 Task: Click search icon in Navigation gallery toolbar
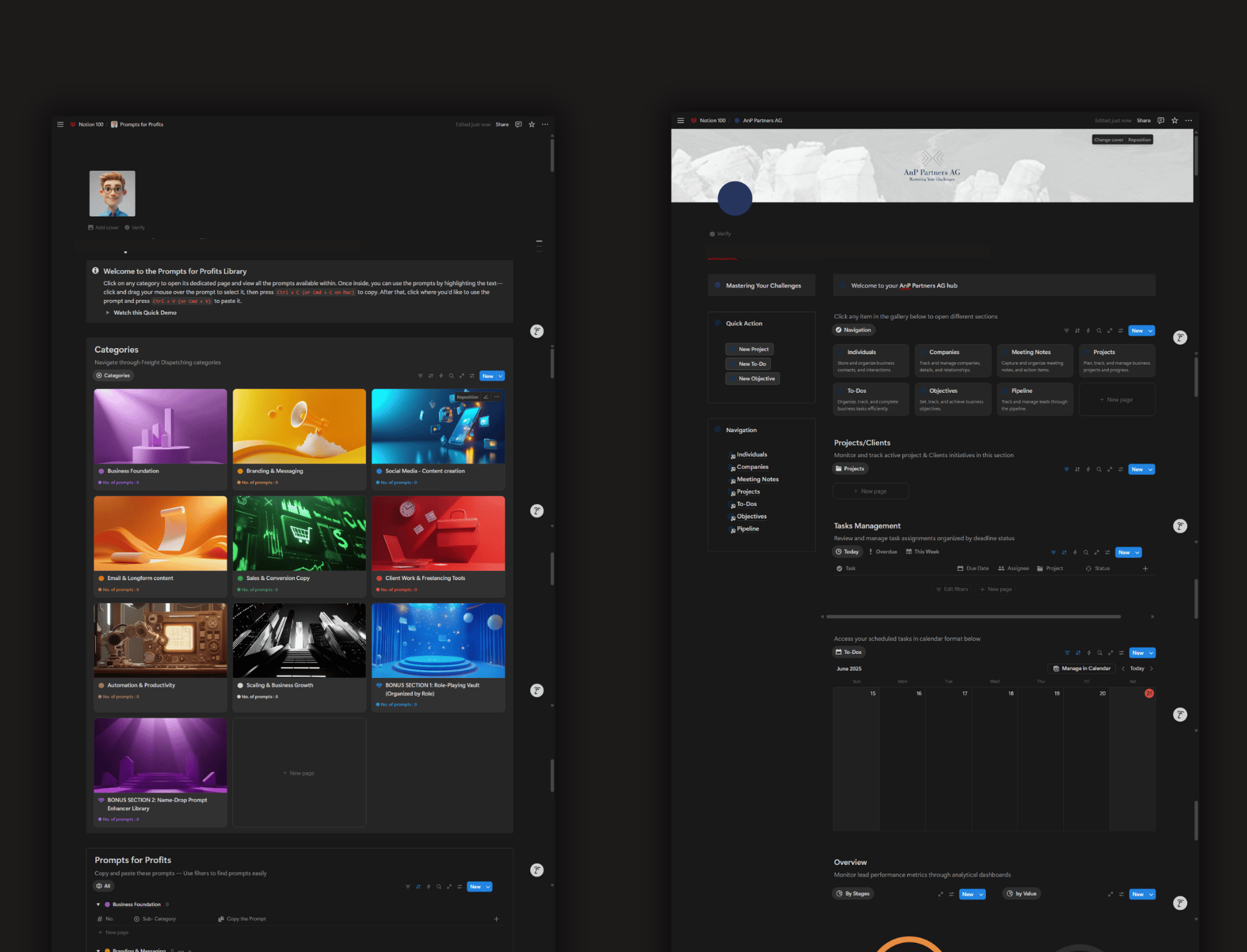click(x=1099, y=331)
